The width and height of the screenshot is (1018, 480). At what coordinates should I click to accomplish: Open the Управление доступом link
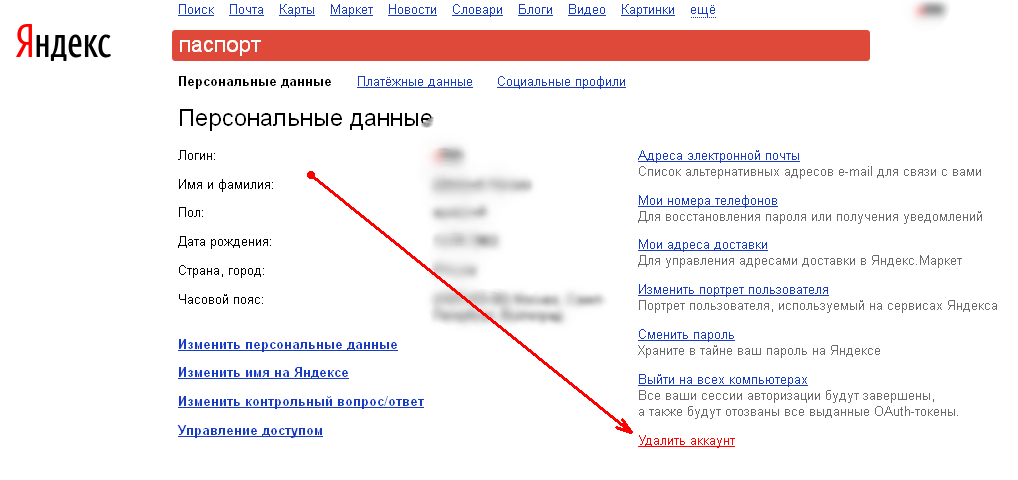tap(250, 431)
